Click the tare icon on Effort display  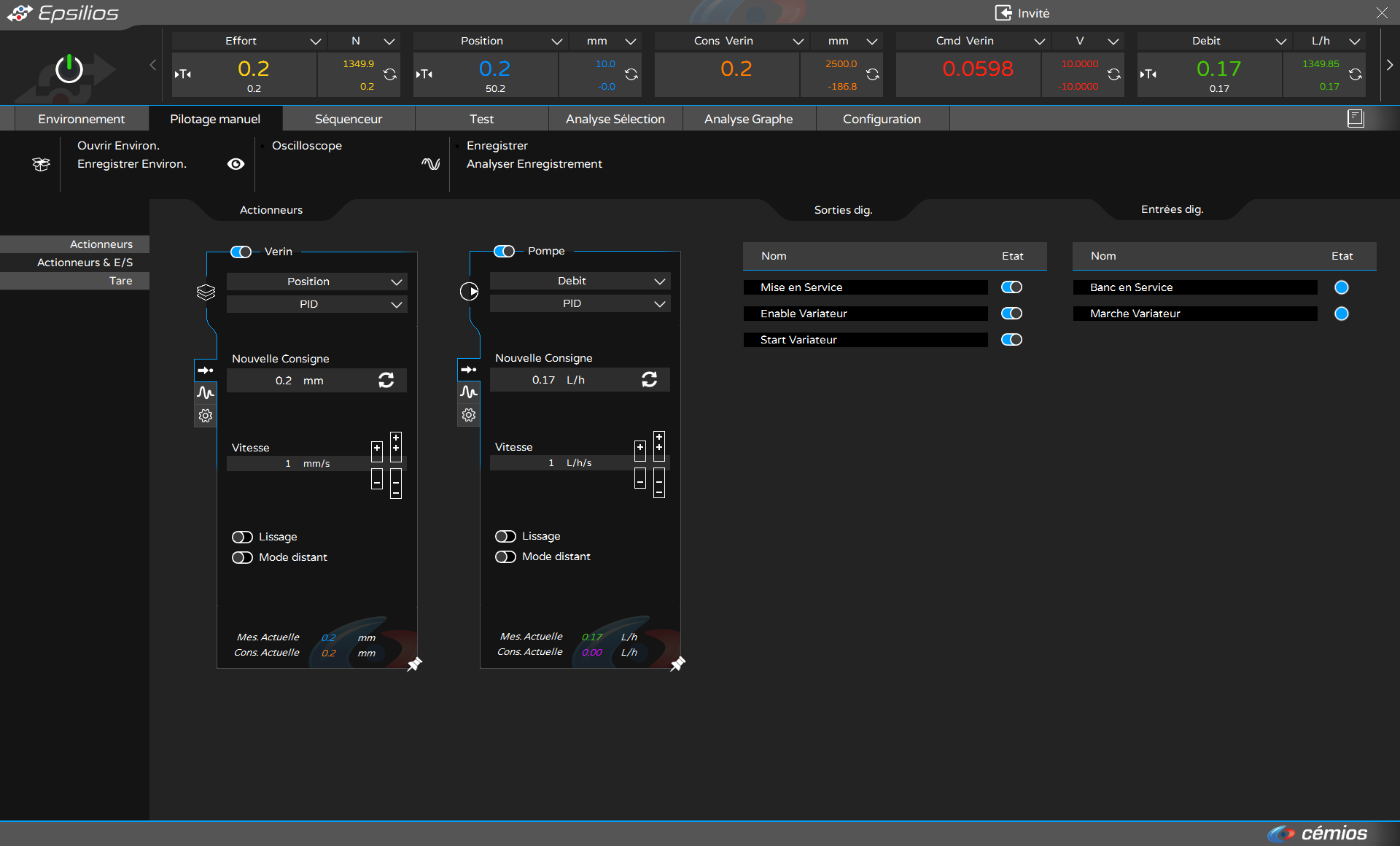coord(183,74)
